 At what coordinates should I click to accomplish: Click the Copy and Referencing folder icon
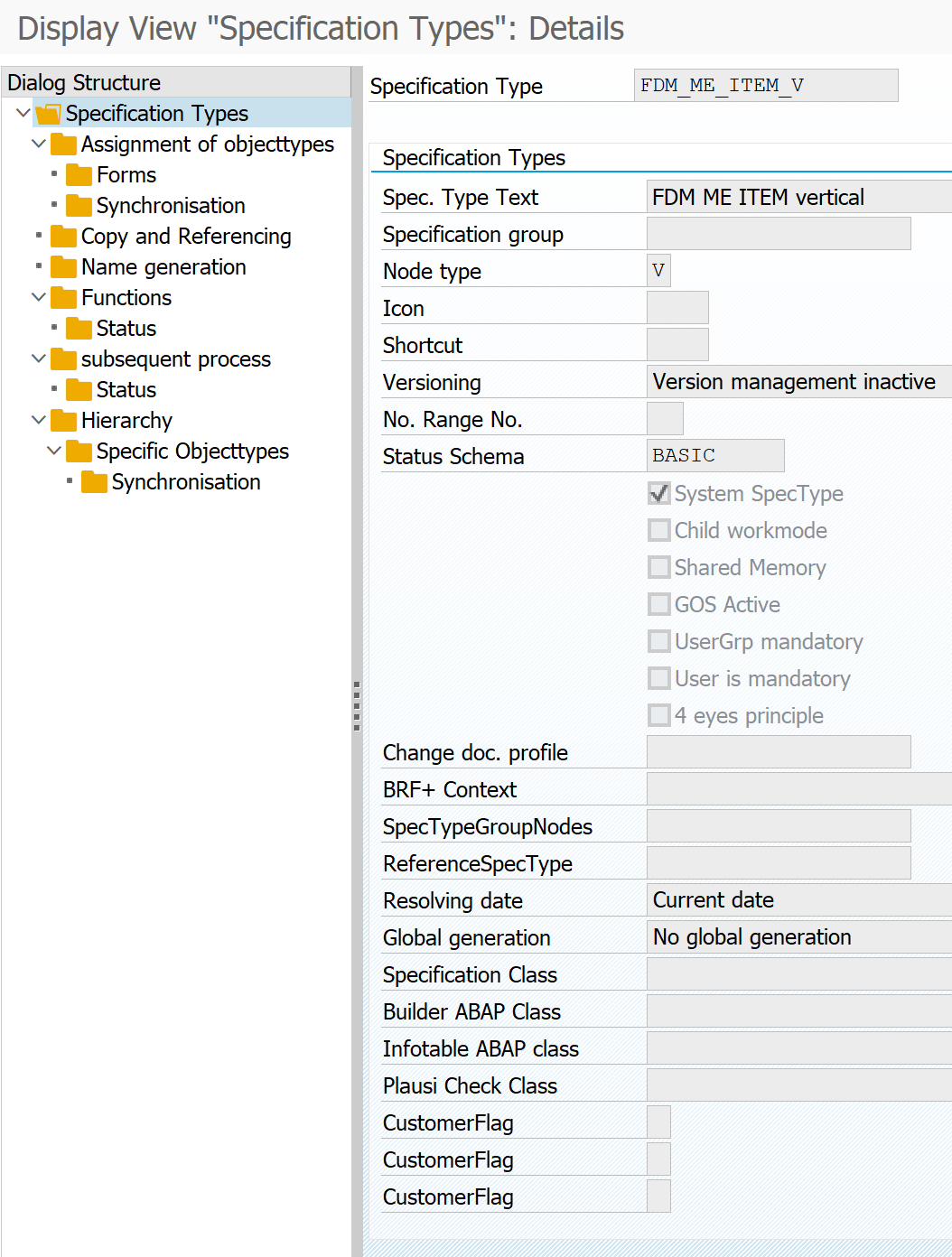click(x=63, y=237)
